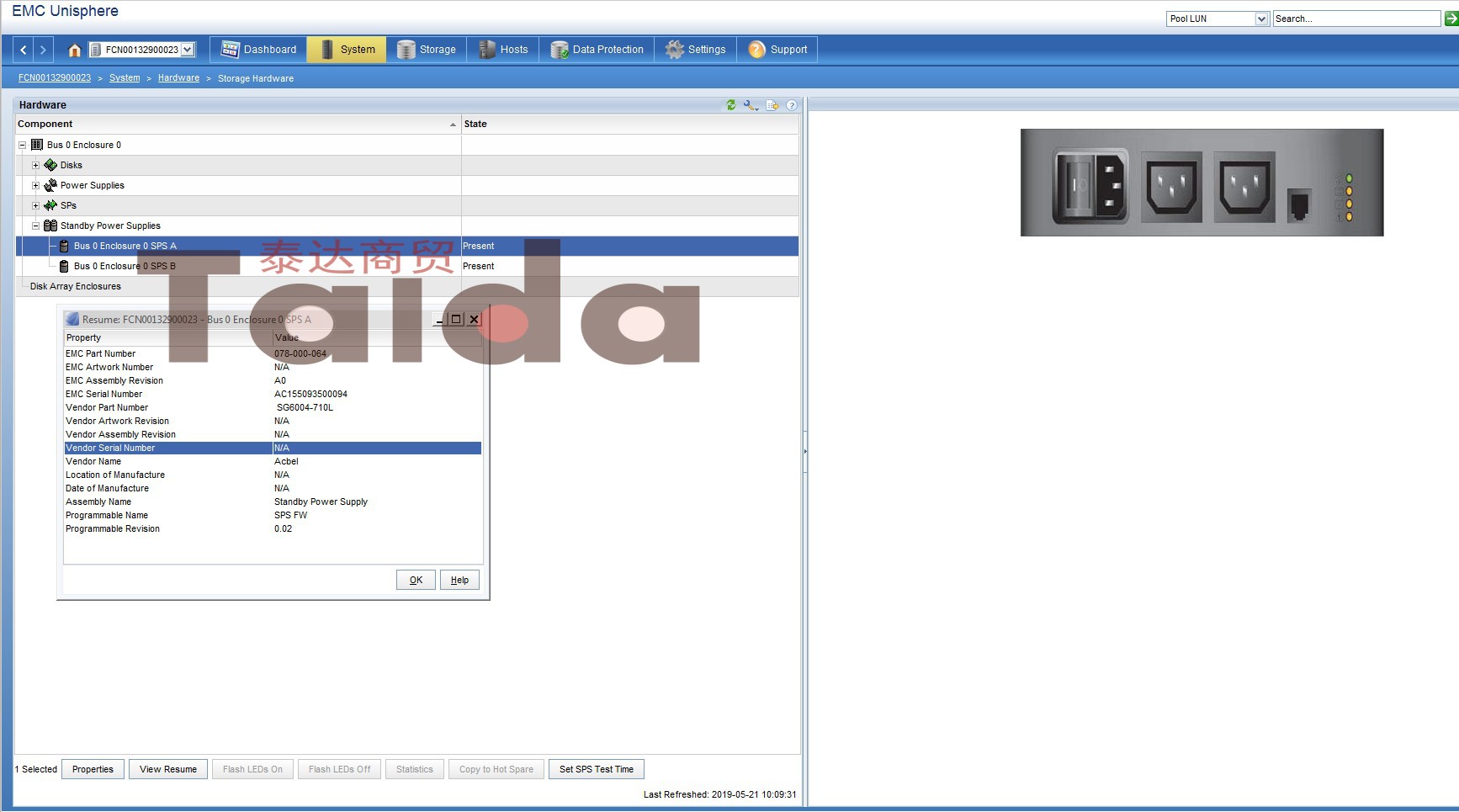The height and width of the screenshot is (812, 1459).
Task: Click the SPS B battery icon
Action: pyautogui.click(x=64, y=266)
